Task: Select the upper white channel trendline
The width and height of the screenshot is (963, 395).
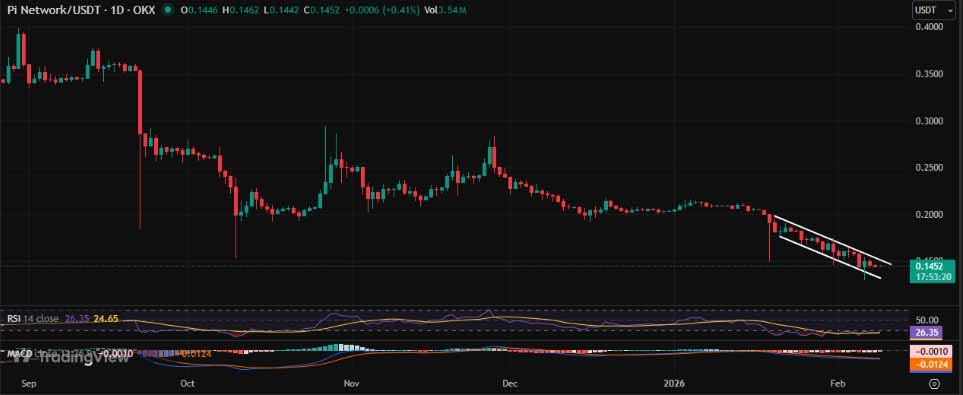Action: [832, 241]
